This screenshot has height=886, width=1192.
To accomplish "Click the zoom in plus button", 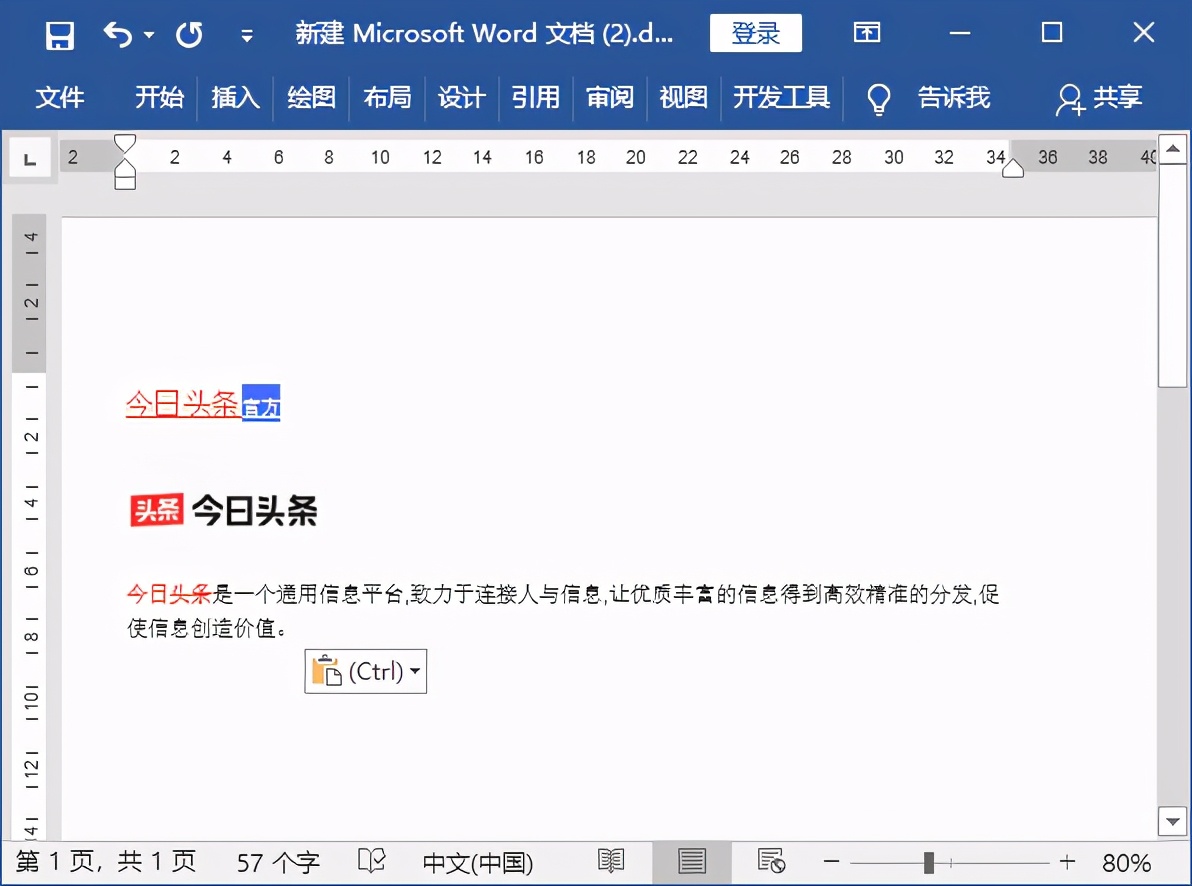I will [x=1067, y=862].
